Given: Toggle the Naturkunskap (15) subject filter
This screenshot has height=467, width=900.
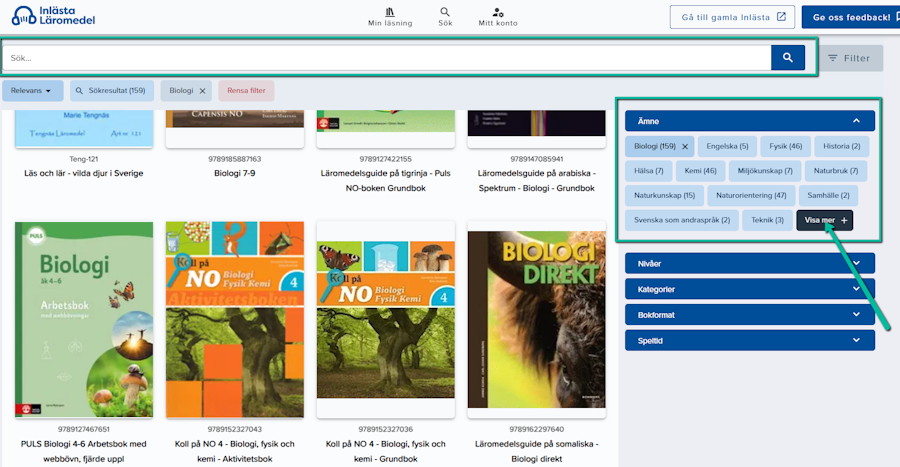Looking at the screenshot, I should [664, 196].
